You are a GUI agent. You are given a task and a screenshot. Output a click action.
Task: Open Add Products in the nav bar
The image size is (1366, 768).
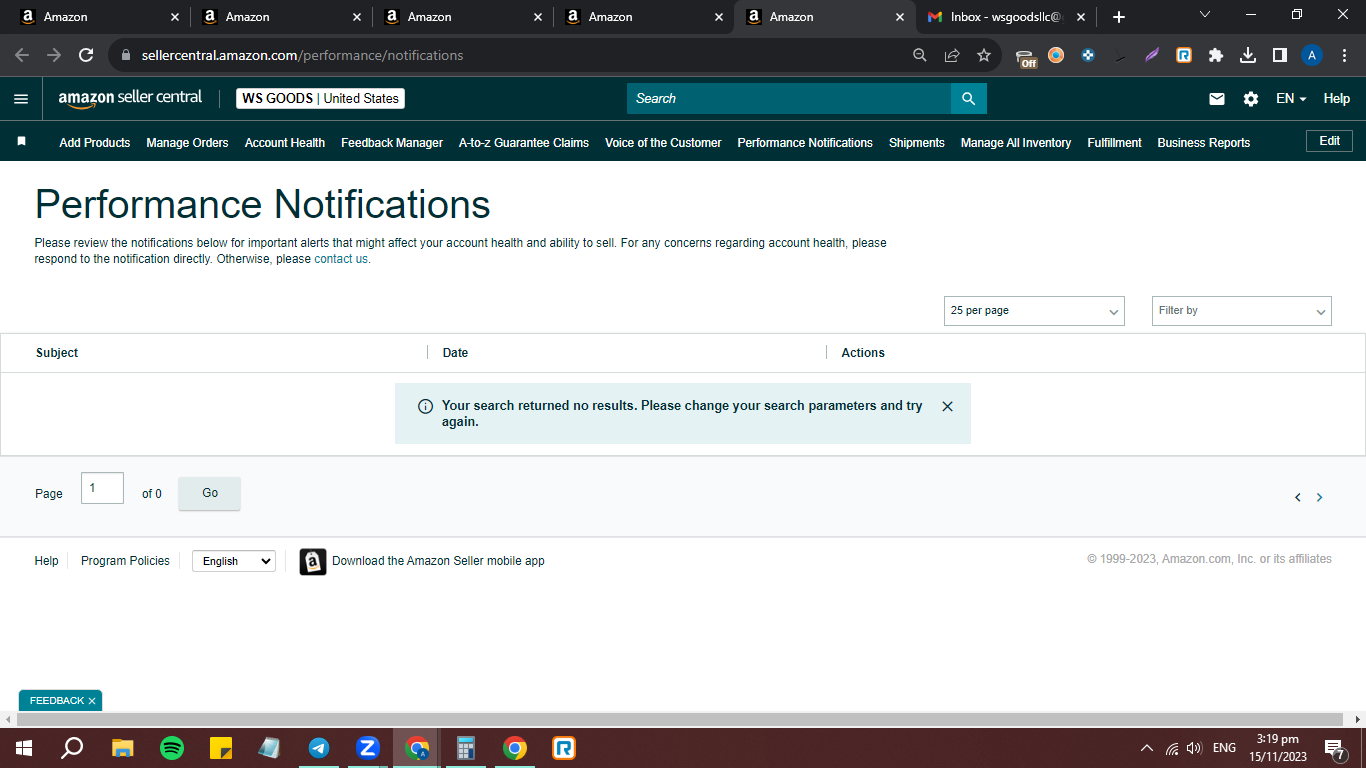click(x=95, y=143)
